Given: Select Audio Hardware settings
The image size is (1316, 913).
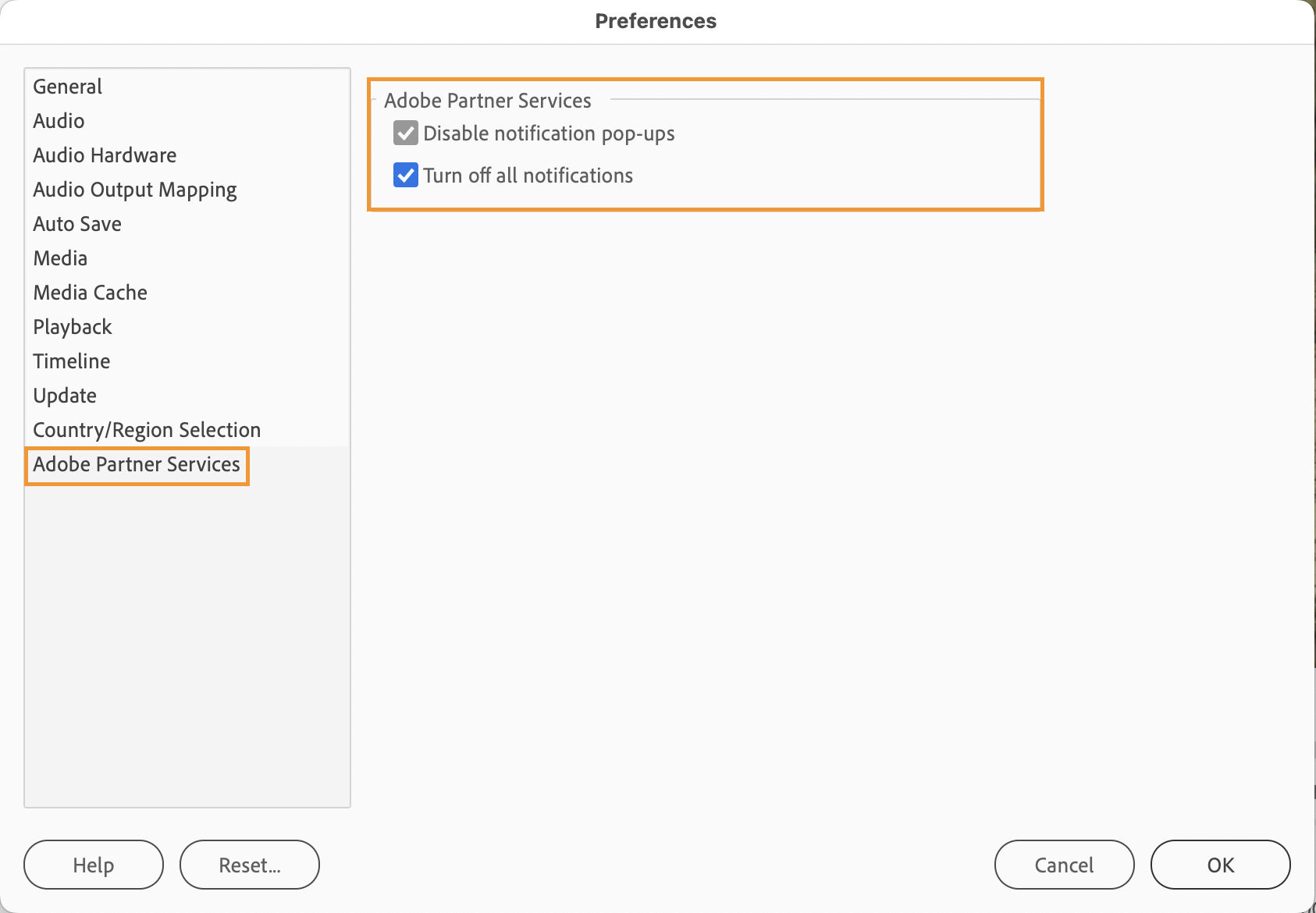Looking at the screenshot, I should [104, 155].
